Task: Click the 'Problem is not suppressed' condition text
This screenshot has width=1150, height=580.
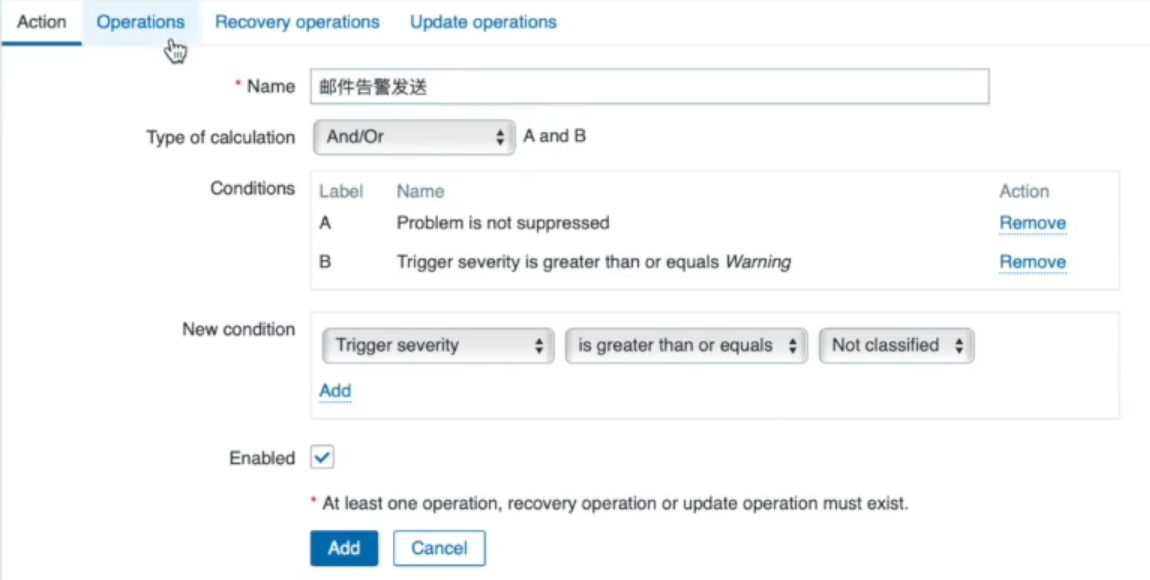Action: click(x=503, y=222)
